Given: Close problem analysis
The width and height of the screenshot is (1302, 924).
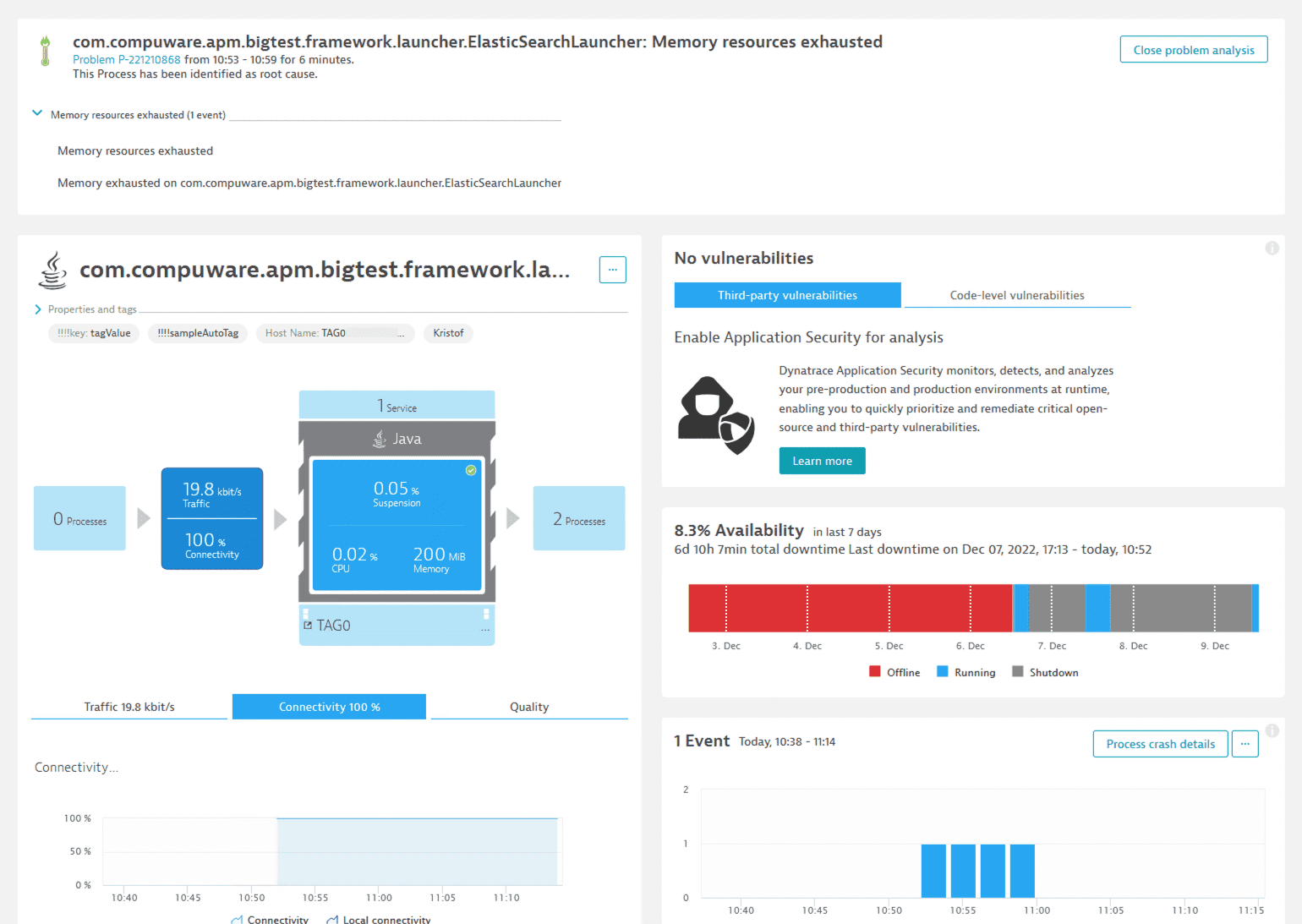Looking at the screenshot, I should click(x=1194, y=50).
